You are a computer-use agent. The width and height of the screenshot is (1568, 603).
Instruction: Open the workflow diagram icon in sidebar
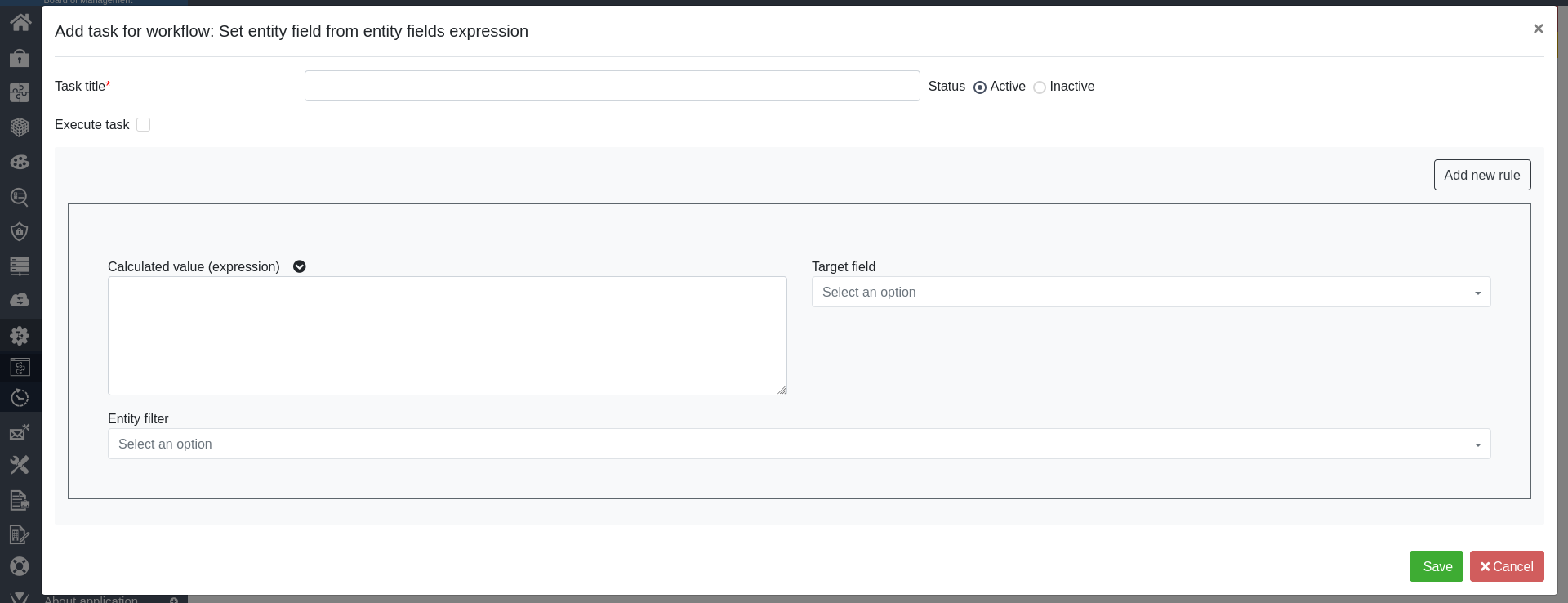(20, 367)
